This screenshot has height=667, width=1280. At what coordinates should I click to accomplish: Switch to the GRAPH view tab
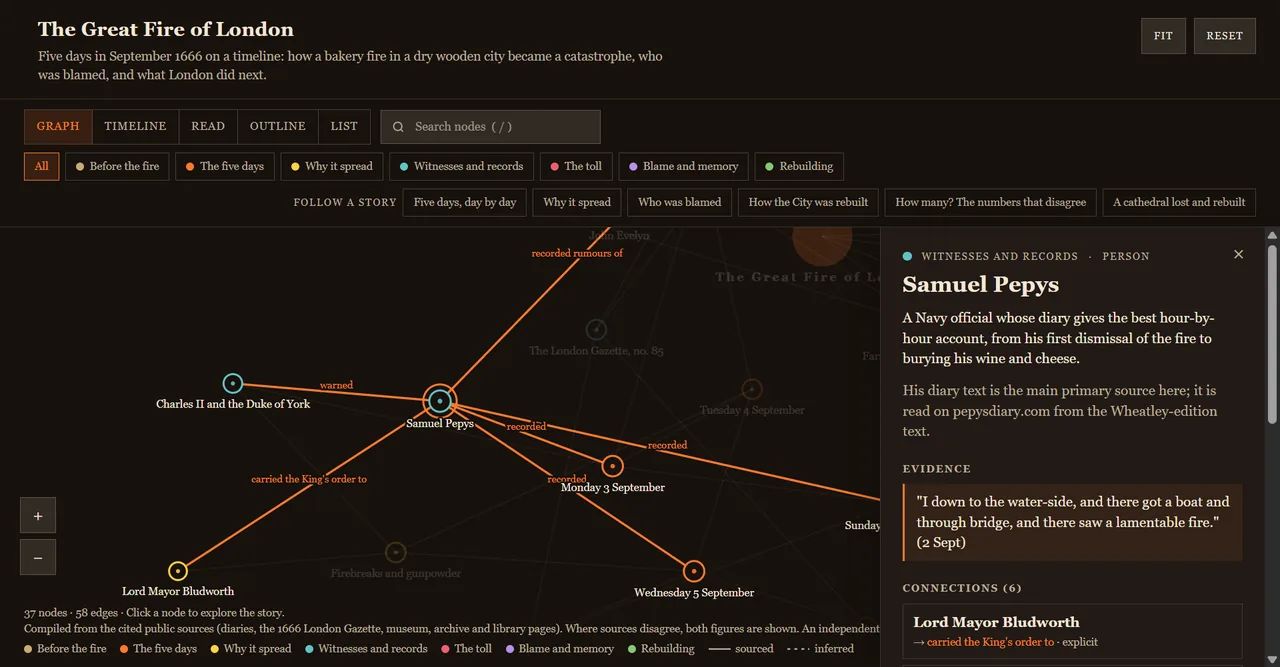[58, 126]
